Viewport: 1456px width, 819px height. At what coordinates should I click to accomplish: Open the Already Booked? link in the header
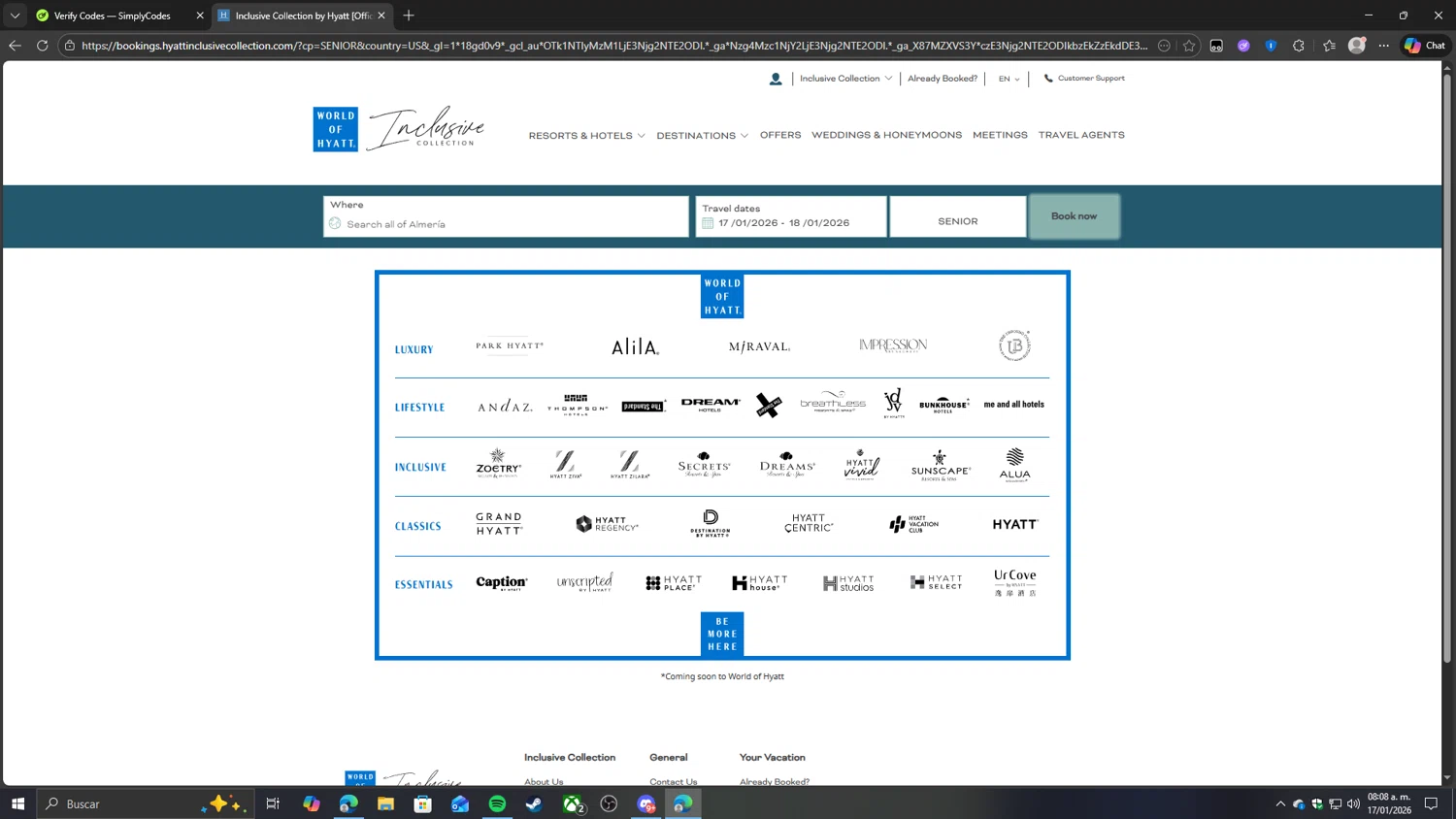[943, 79]
